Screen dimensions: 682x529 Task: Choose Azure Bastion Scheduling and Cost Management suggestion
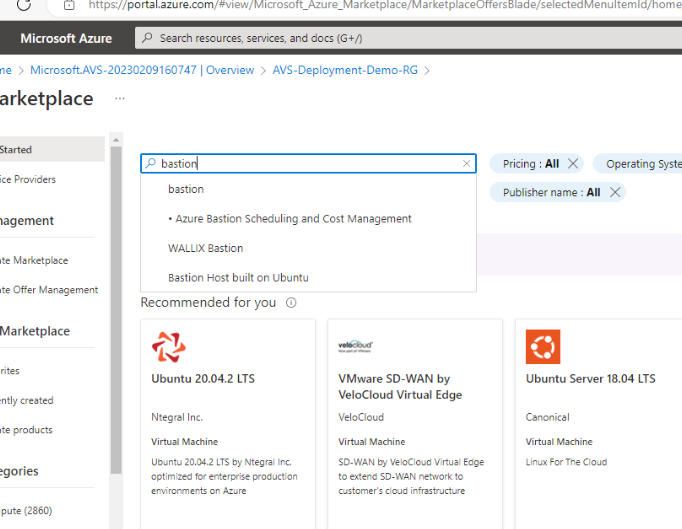click(x=293, y=218)
